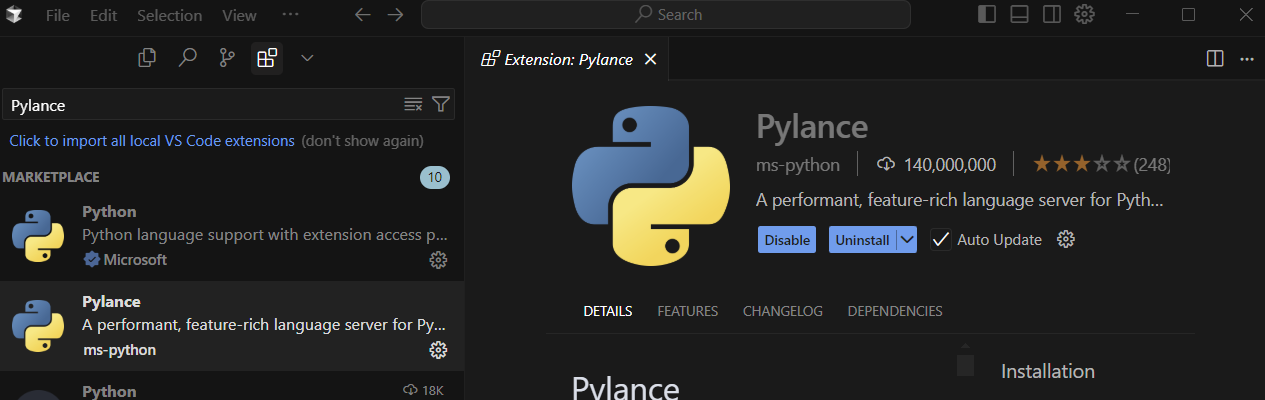Switch to the CHANGELOG tab
This screenshot has width=1265, height=400.
coord(783,311)
